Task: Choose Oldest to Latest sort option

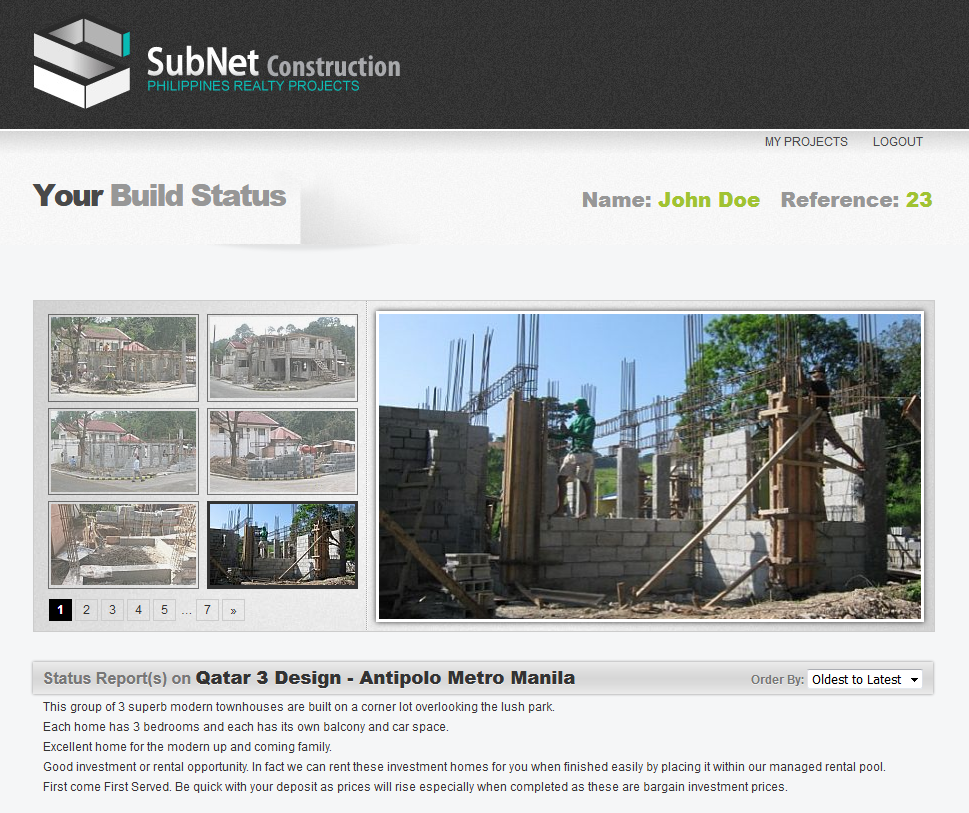Action: point(855,679)
